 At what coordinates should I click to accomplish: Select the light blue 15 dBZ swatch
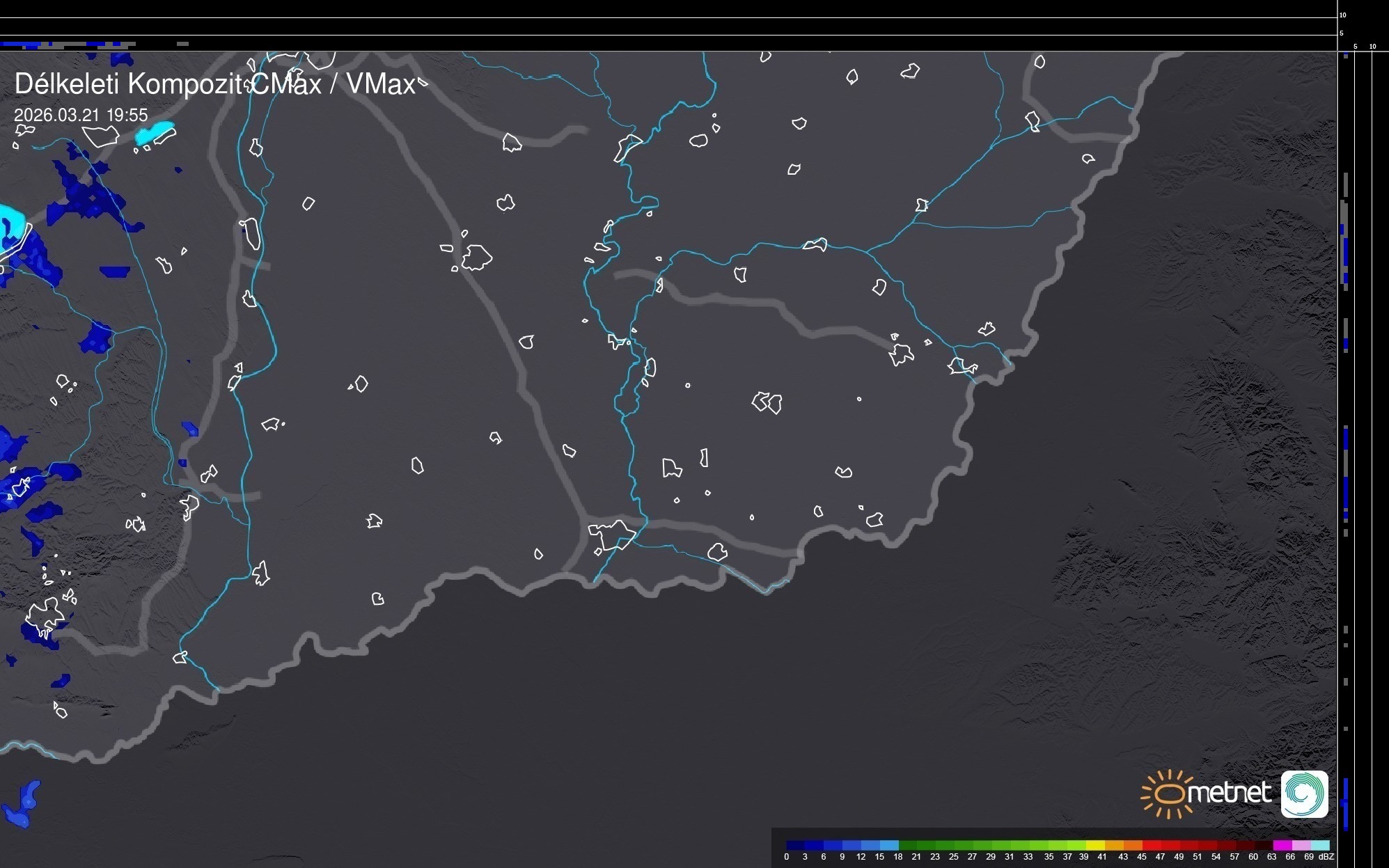(888, 846)
